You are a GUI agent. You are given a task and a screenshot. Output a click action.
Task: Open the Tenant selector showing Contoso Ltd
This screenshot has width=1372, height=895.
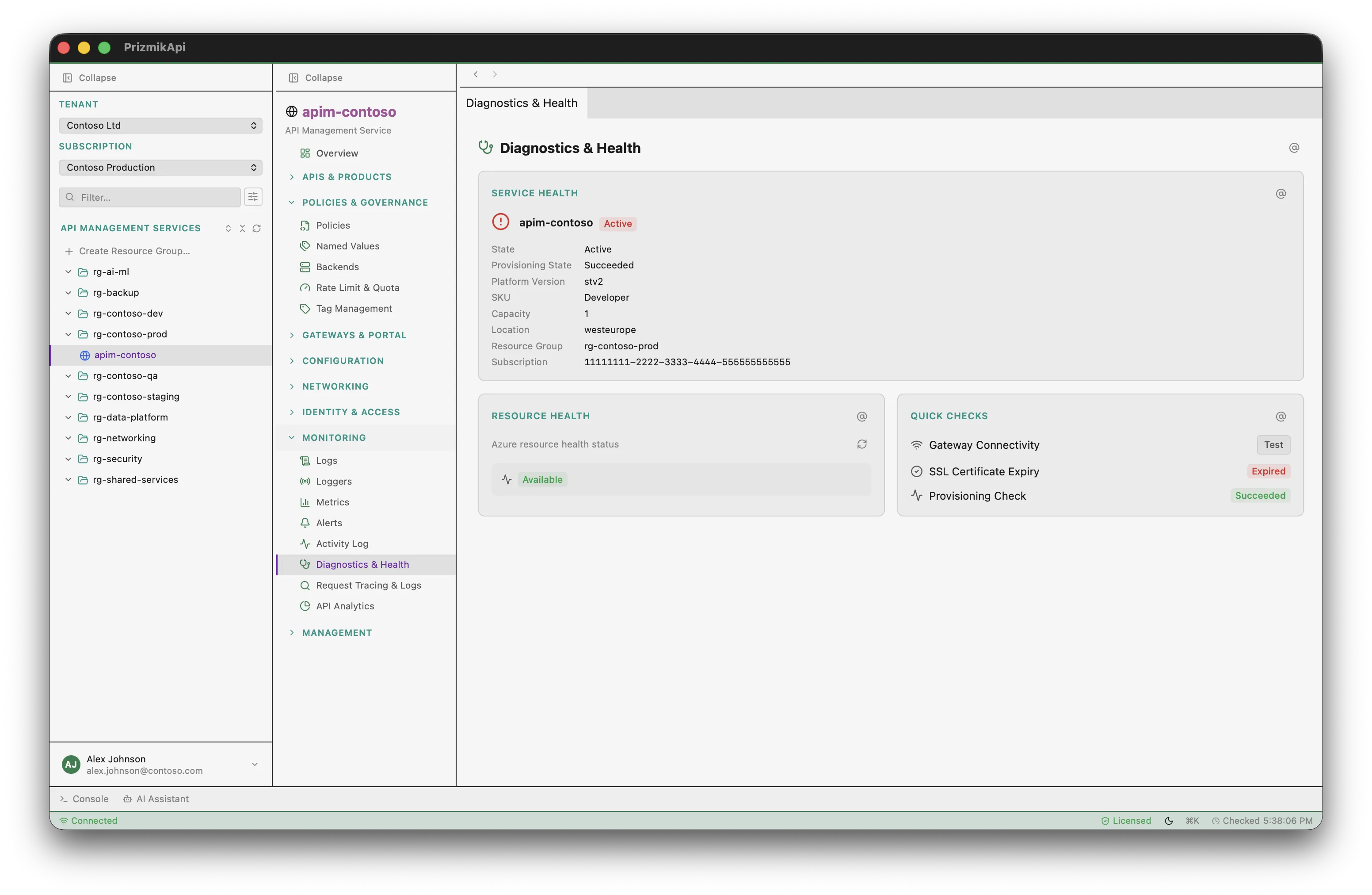tap(160, 125)
